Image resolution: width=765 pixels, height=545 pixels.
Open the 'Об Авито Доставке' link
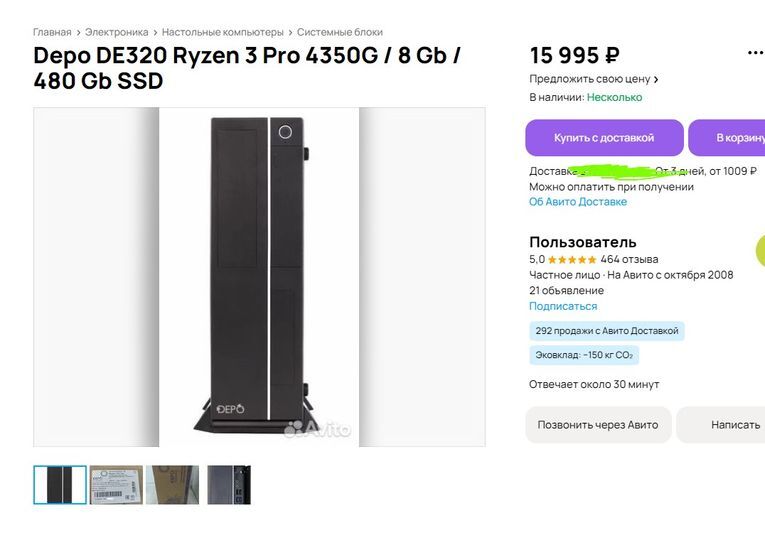point(577,202)
